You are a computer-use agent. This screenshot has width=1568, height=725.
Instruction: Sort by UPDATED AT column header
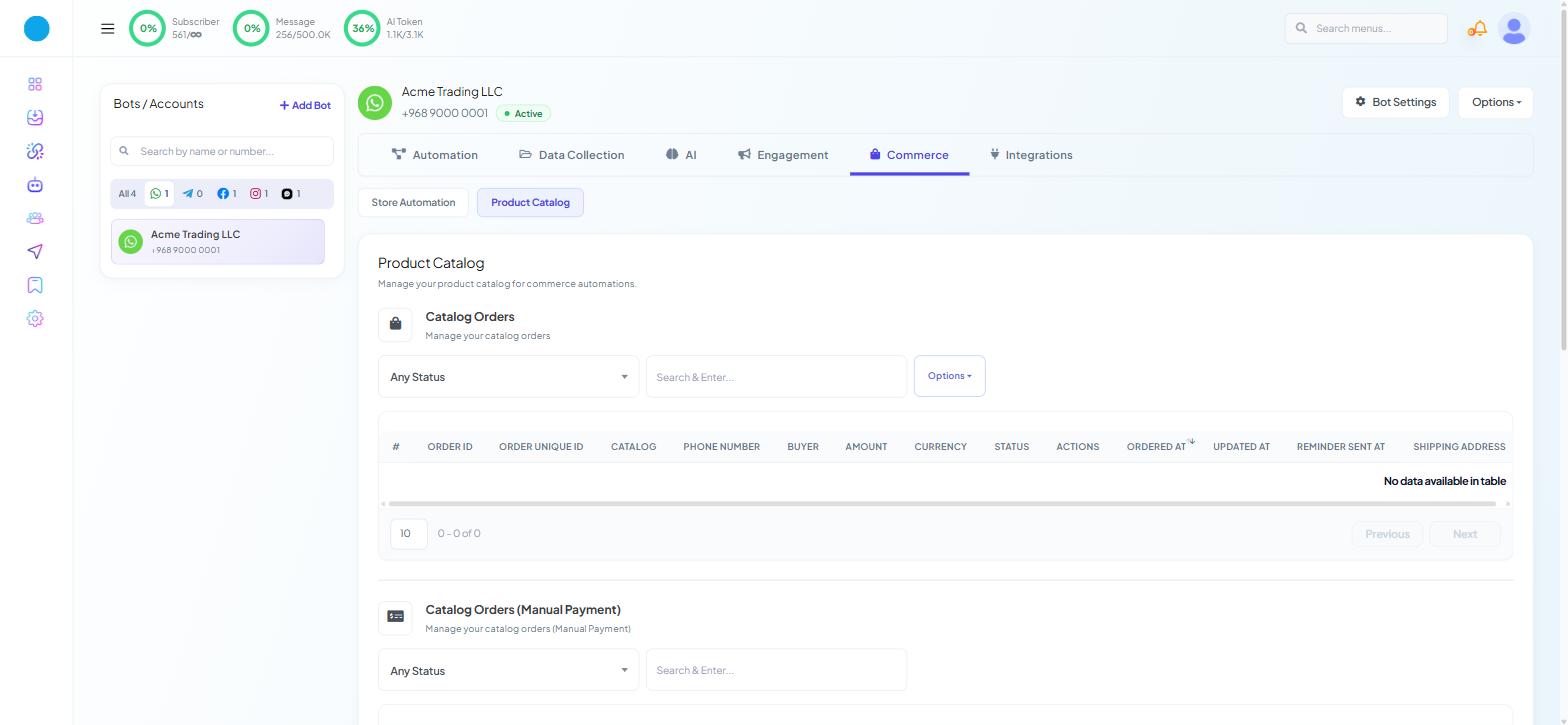[x=1241, y=447]
